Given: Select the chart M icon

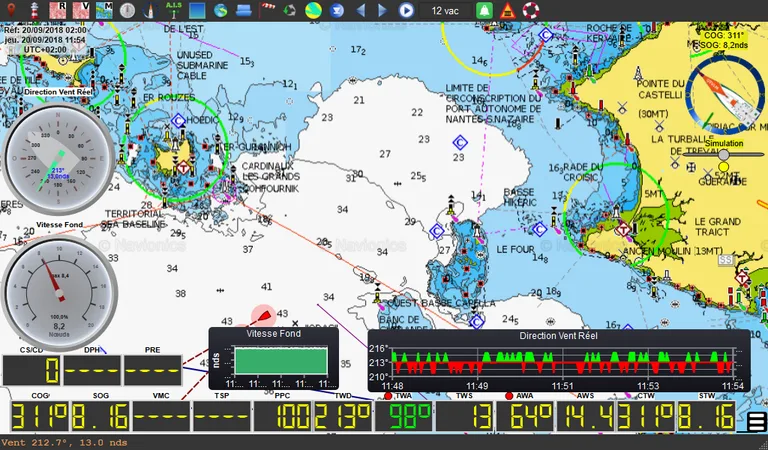Looking at the screenshot, I should point(104,10).
